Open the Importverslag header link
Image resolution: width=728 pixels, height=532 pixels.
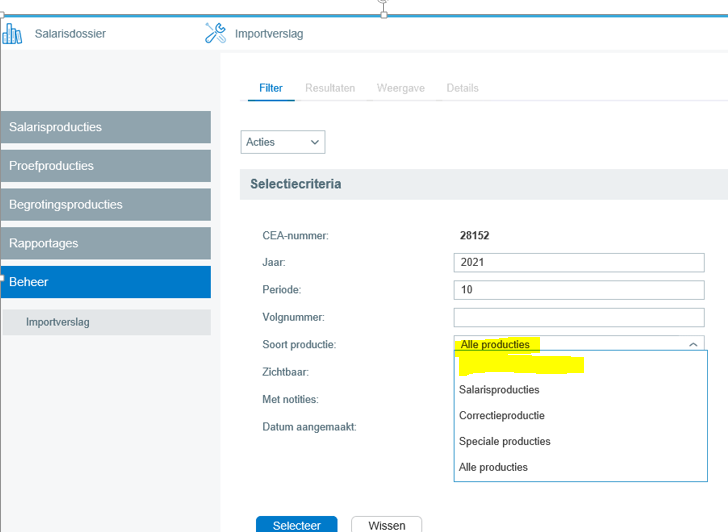269,33
